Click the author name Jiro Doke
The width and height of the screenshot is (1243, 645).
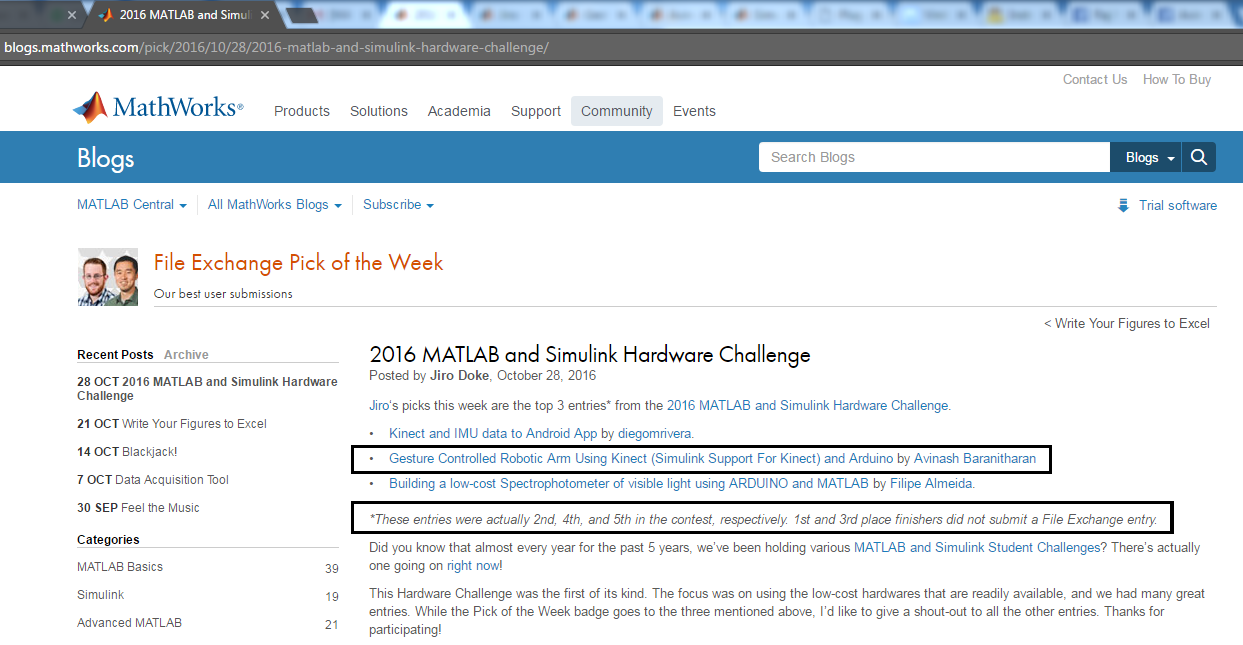(460, 376)
